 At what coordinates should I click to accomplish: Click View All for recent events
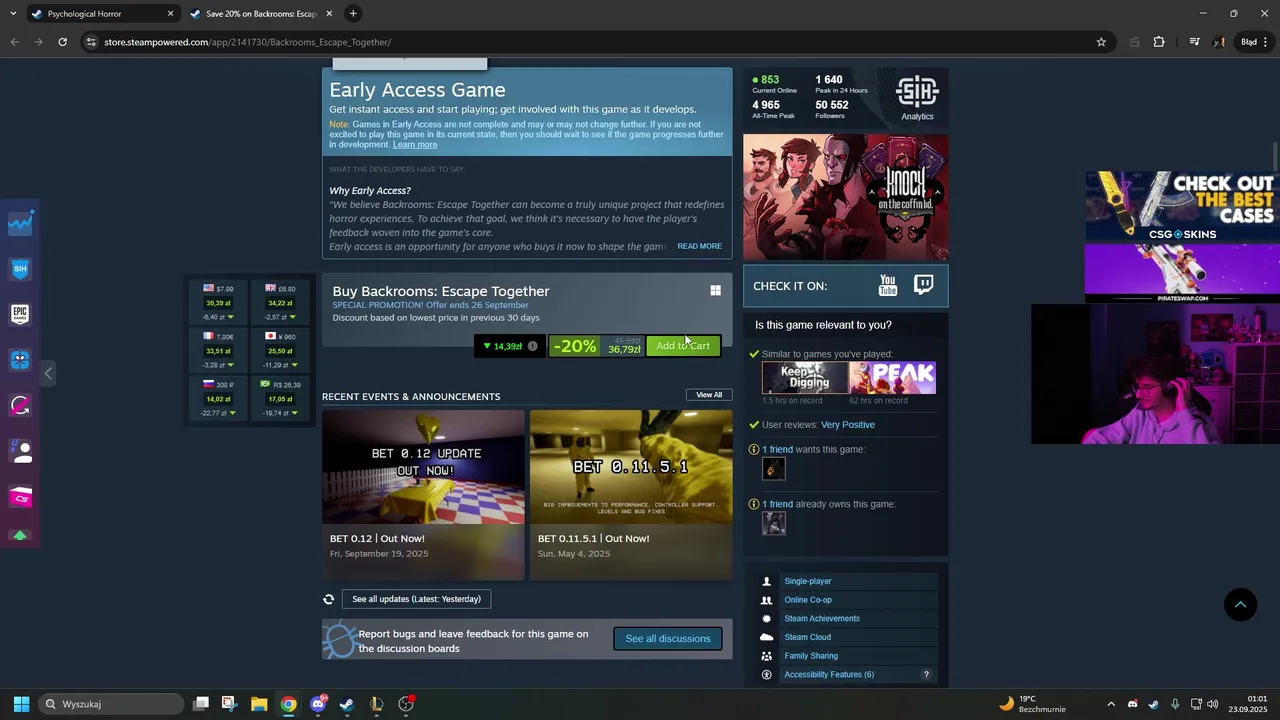[x=709, y=395]
